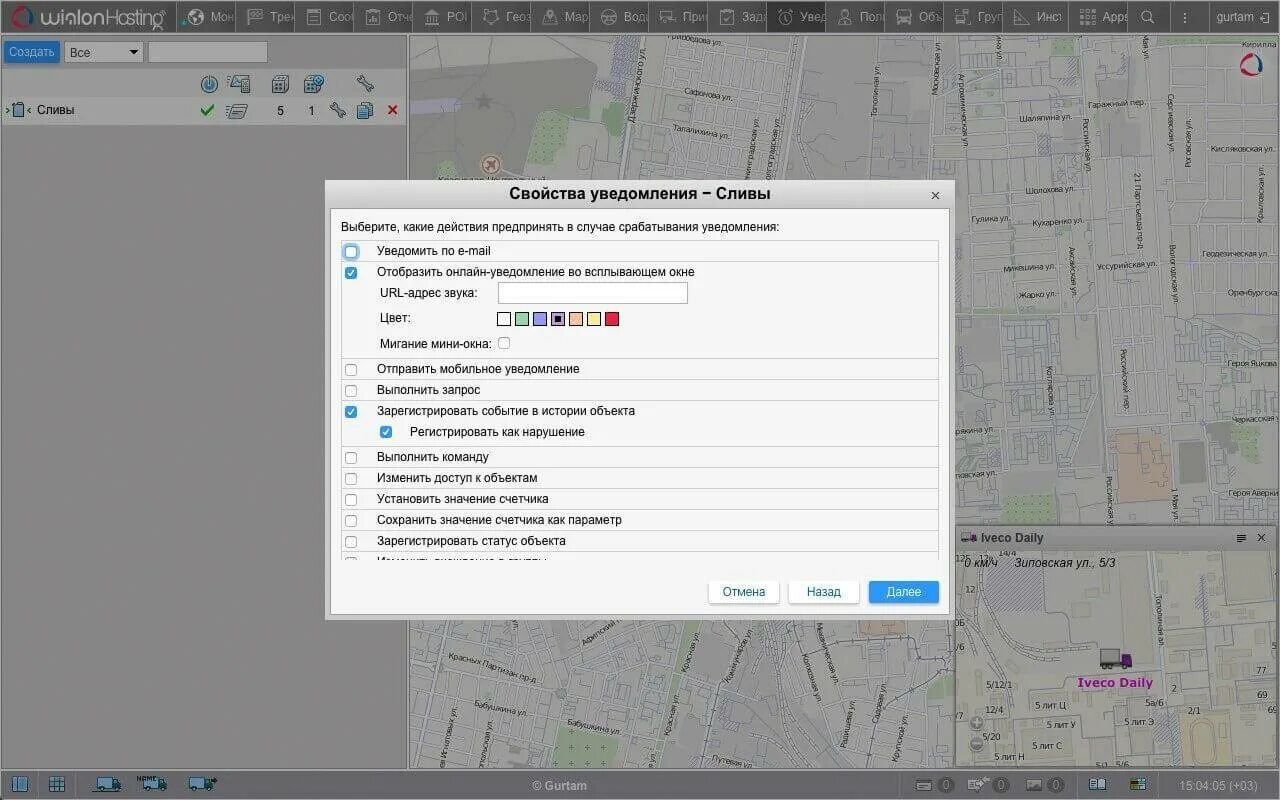Screen dimensions: 1280x800
Task: Edit Сливы with the wrench icon
Action: [338, 110]
